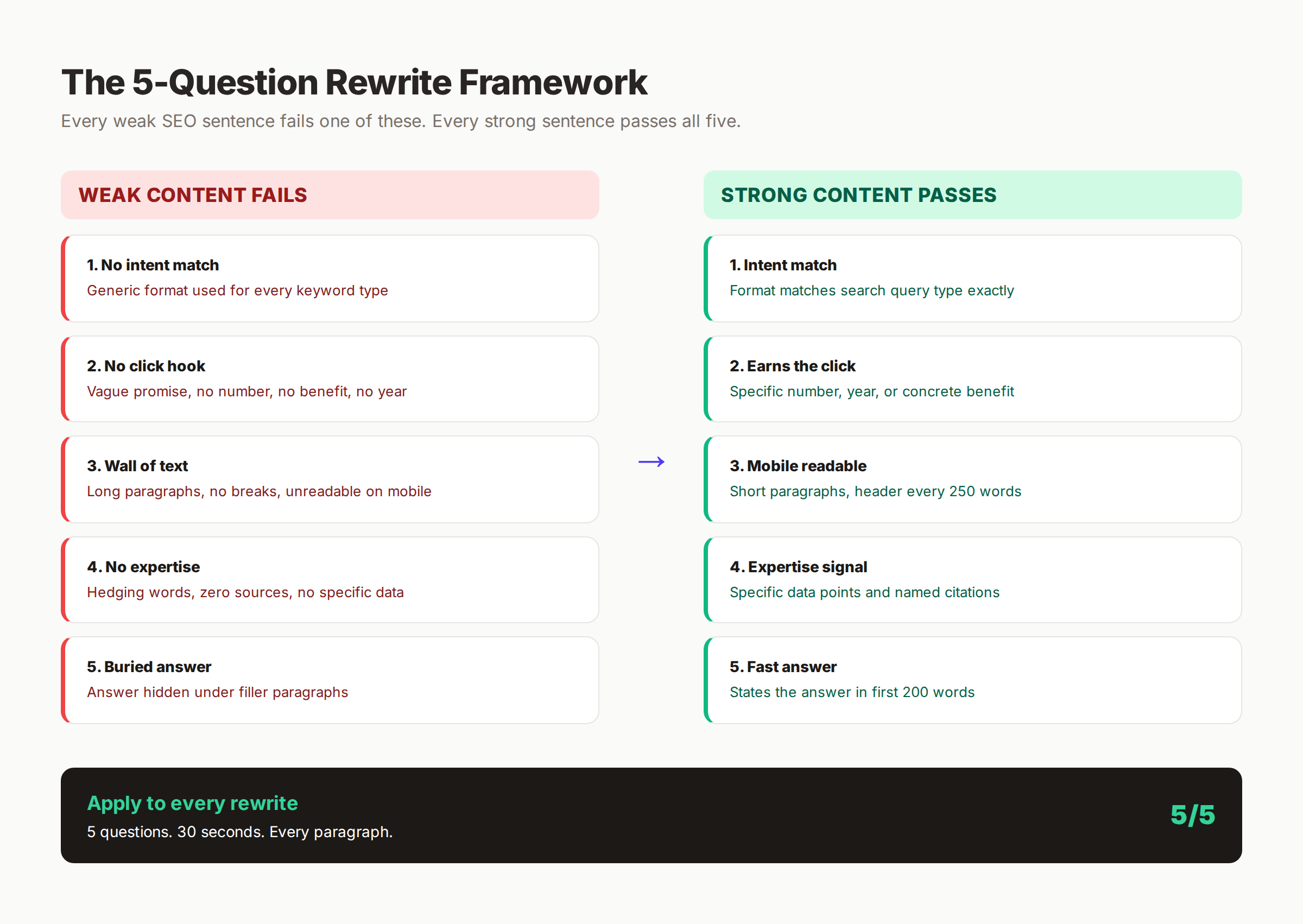This screenshot has height=924, width=1303.
Task: Click the "2. No click hook" heading
Action: click(146, 366)
